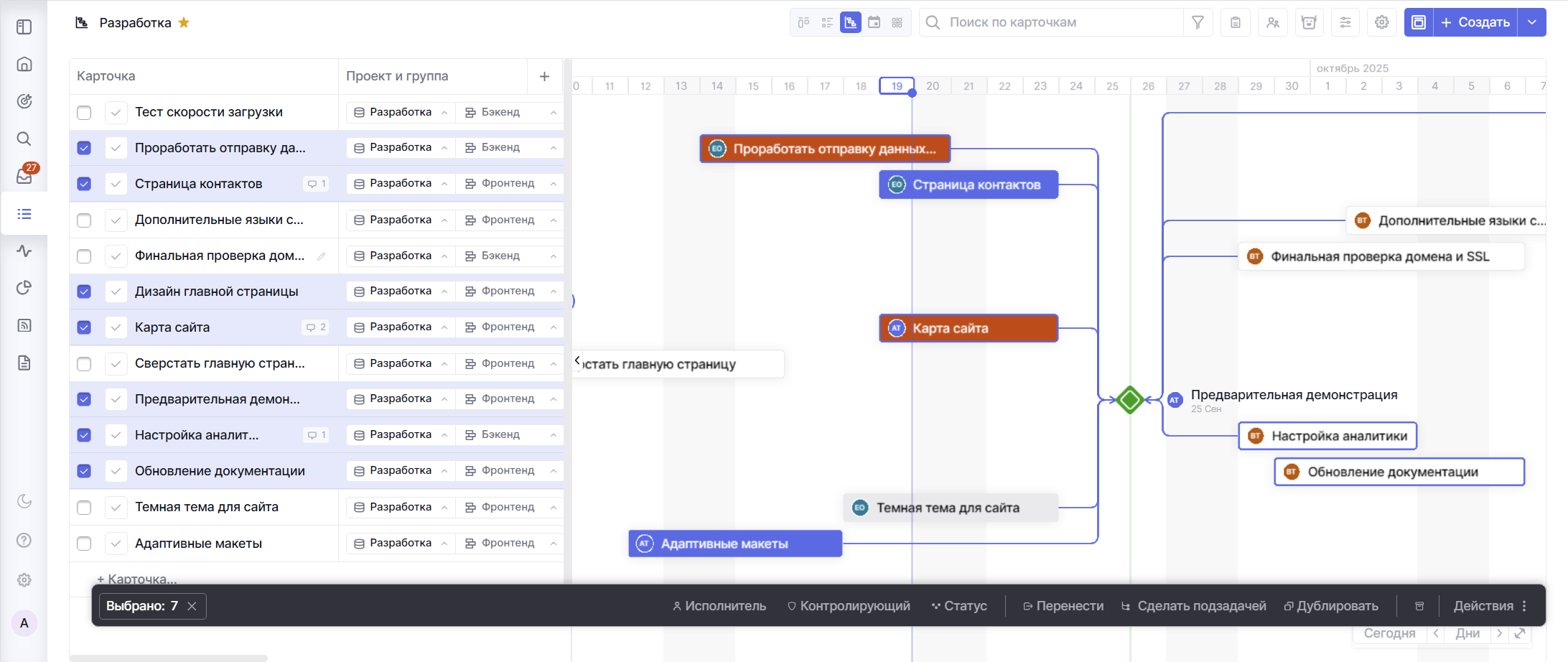Uncheck the Карта сайта checkbox
The image size is (1568, 662).
(x=84, y=327)
